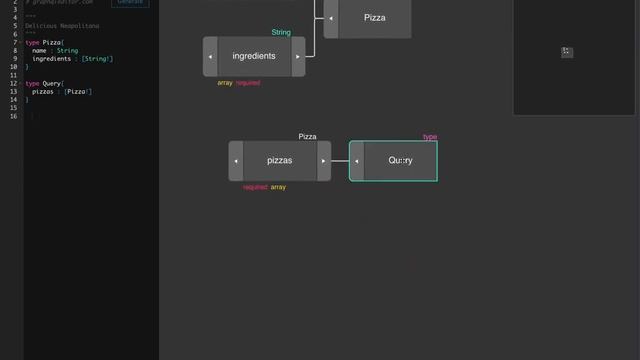Click the left port arrow of pizzas node

(x=236, y=161)
